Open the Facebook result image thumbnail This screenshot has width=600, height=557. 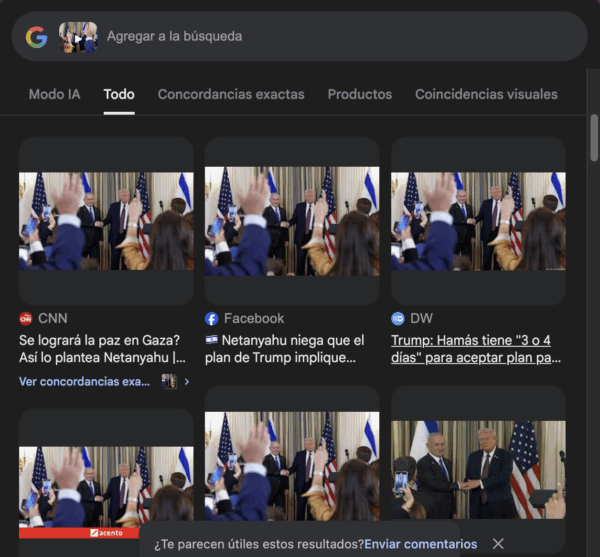click(292, 221)
